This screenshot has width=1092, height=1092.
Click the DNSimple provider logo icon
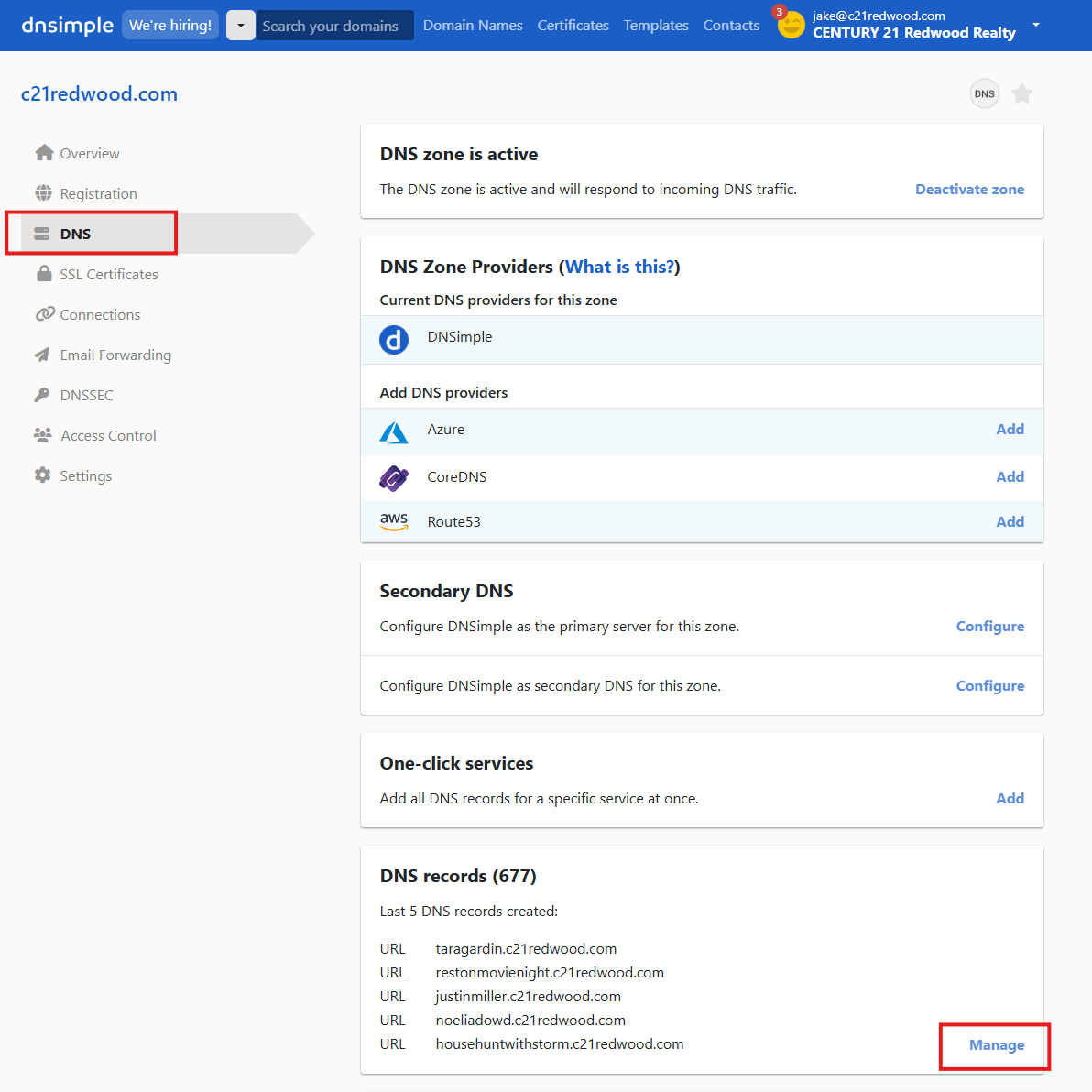point(394,340)
